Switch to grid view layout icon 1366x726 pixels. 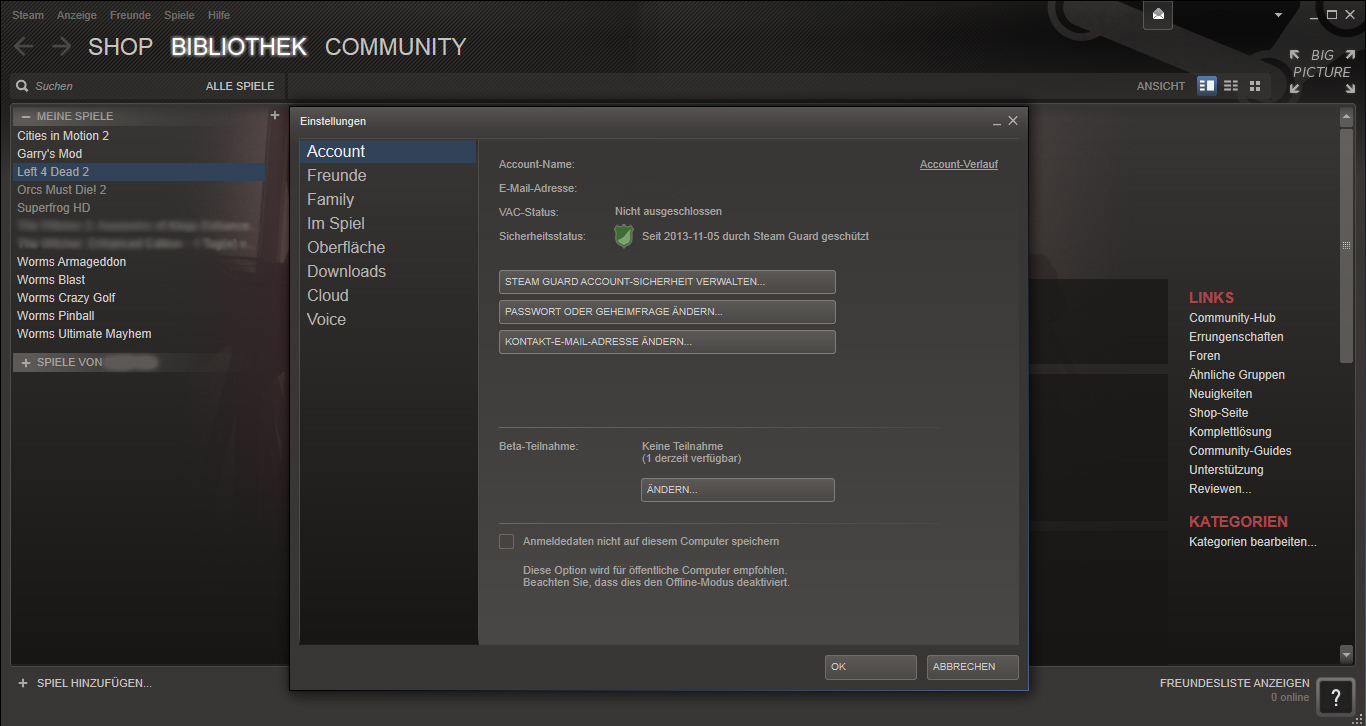pyautogui.click(x=1255, y=86)
